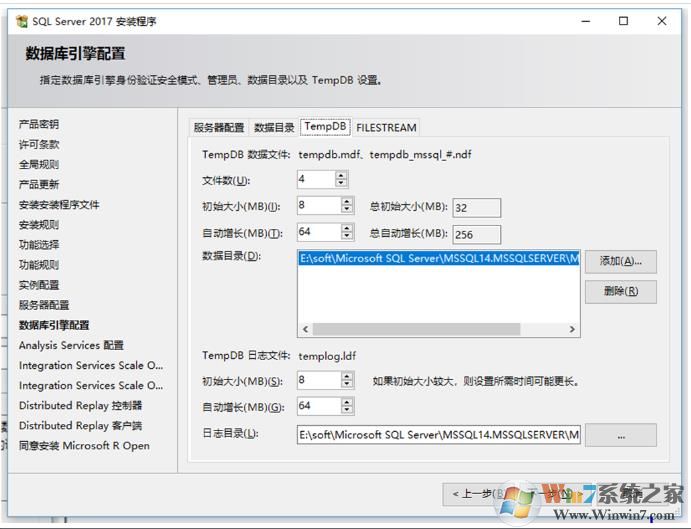This screenshot has width=691, height=529.
Task: Select 数据库引擎配置 in the step list
Action: (x=54, y=325)
